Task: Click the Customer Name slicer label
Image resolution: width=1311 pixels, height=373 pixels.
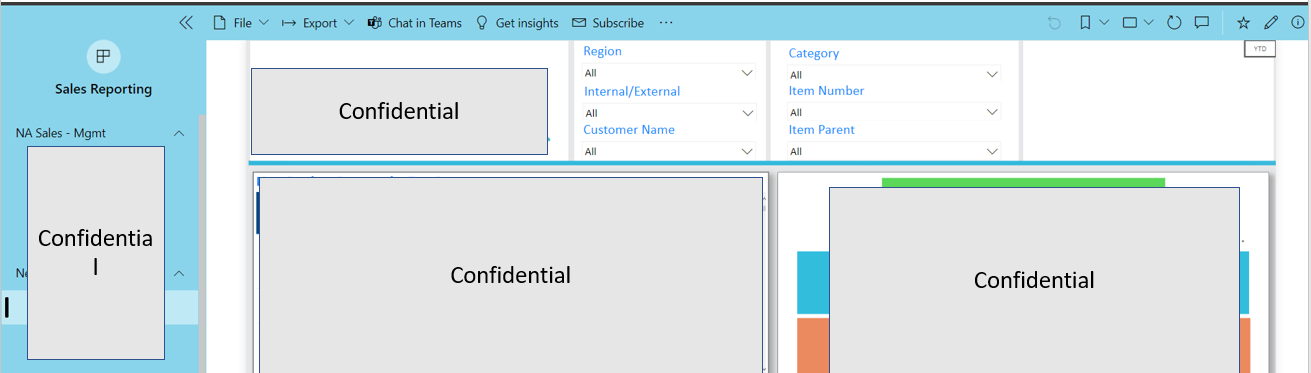Action: [x=629, y=129]
